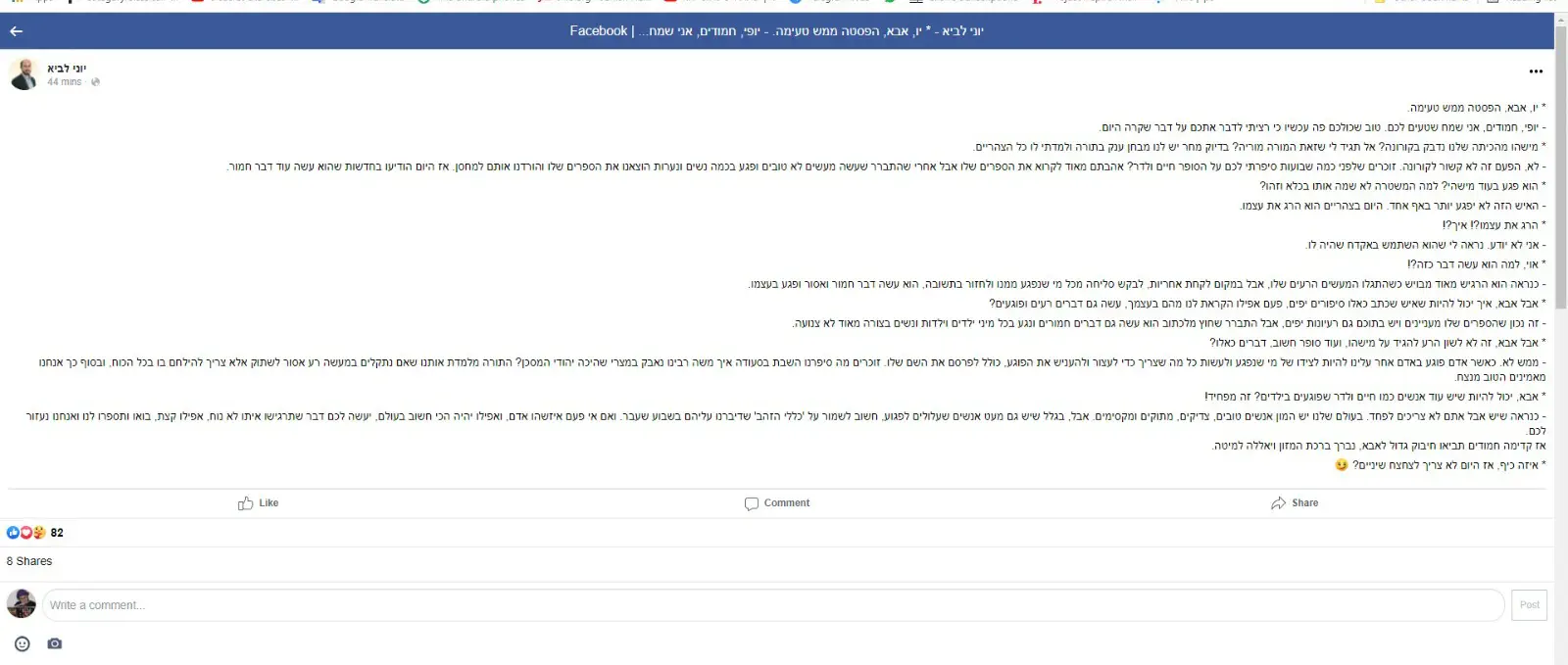The image size is (1568, 665).
Task: Open the post's three-dot options menu
Action: 1535,71
